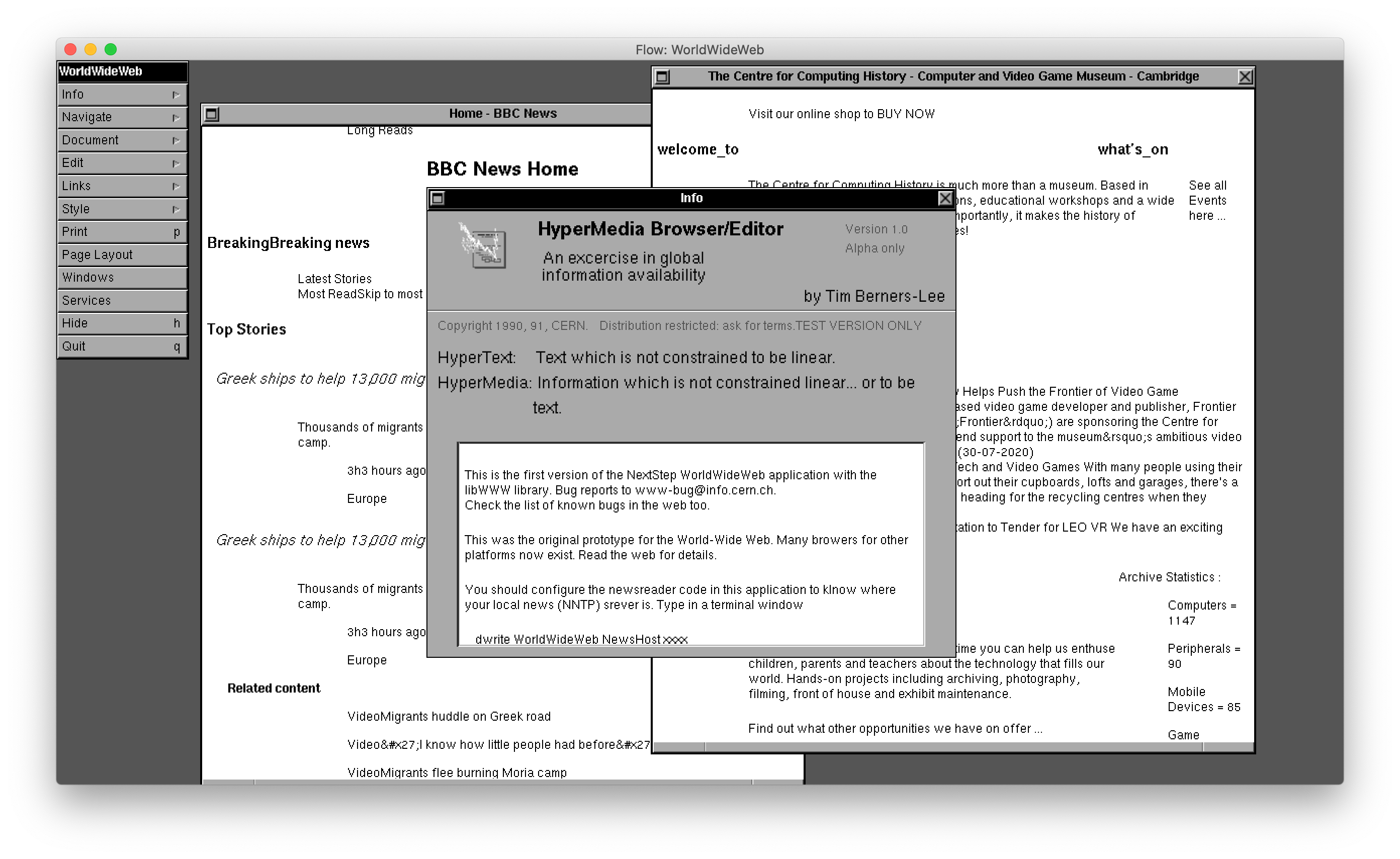Click miniaturize icon on Computing History window
1400x859 pixels.
click(x=662, y=76)
